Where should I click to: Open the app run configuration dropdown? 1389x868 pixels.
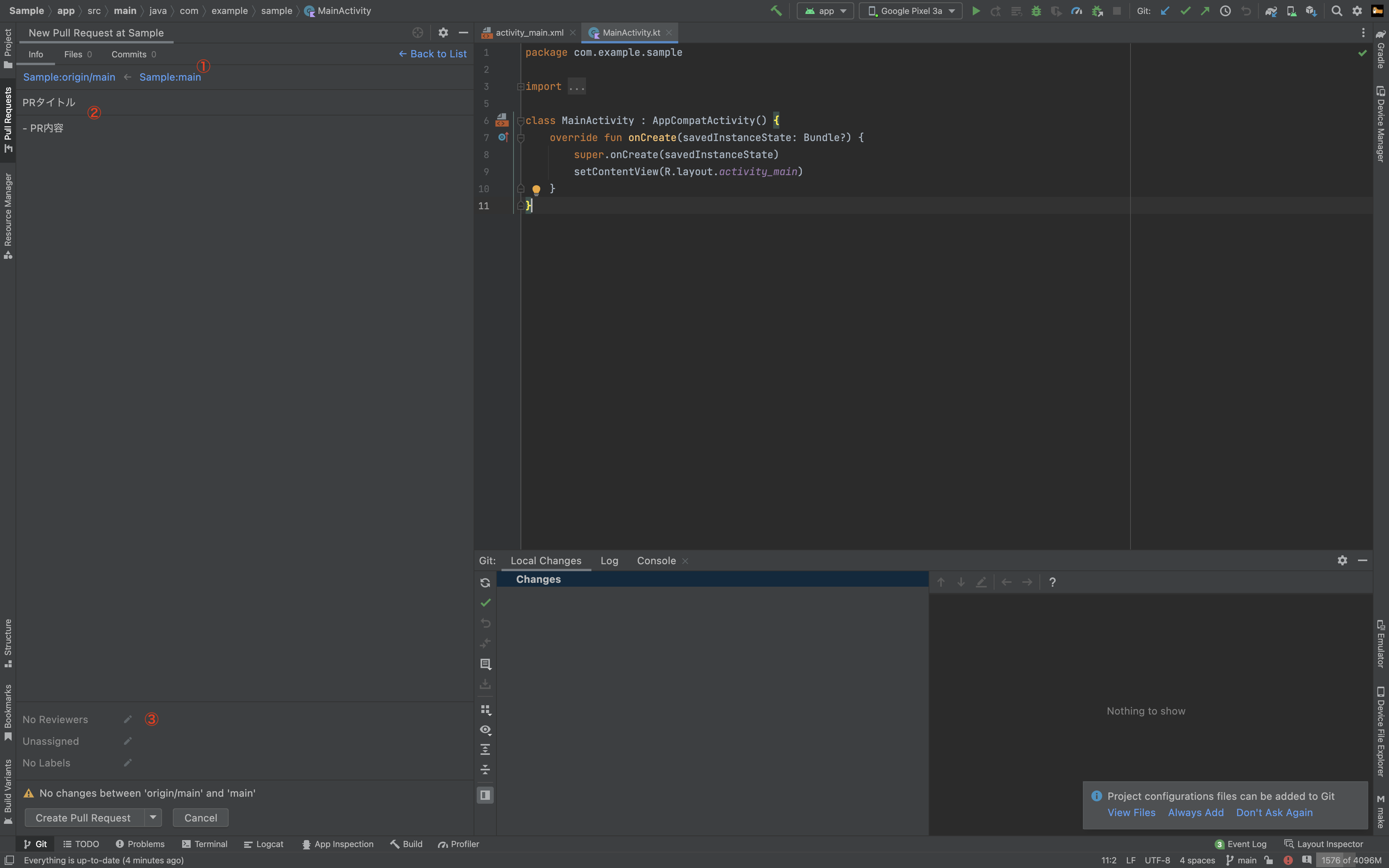click(825, 11)
